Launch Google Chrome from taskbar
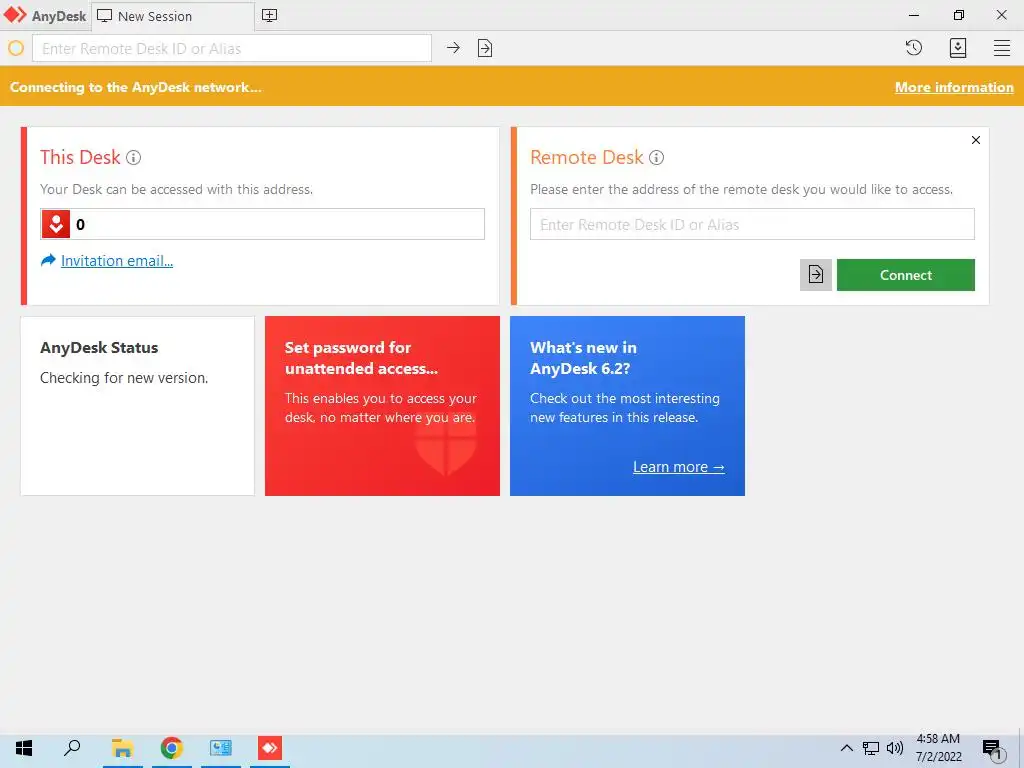This screenshot has height=768, width=1024. click(x=172, y=748)
